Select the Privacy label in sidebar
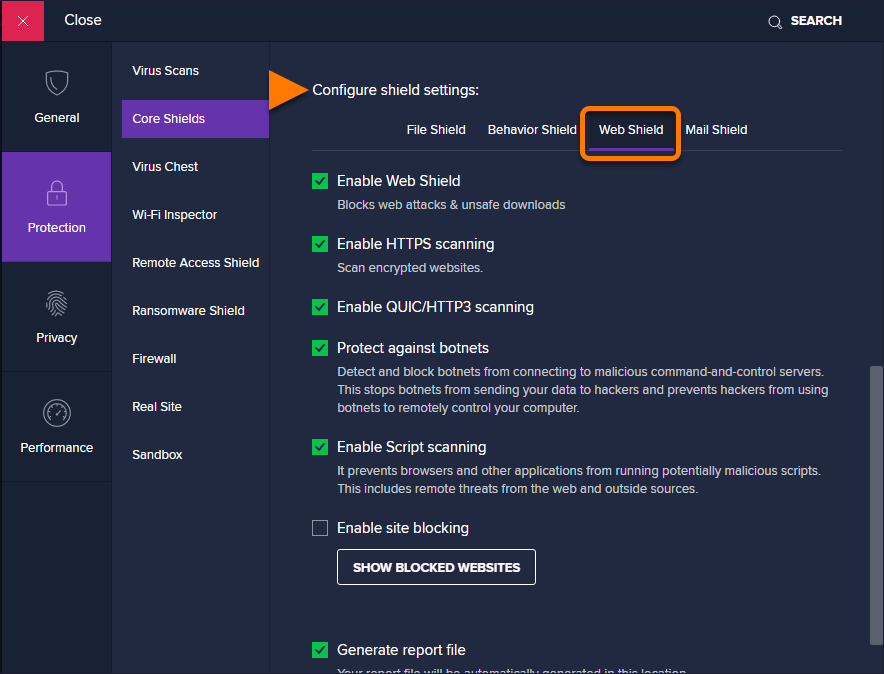 pyautogui.click(x=57, y=338)
